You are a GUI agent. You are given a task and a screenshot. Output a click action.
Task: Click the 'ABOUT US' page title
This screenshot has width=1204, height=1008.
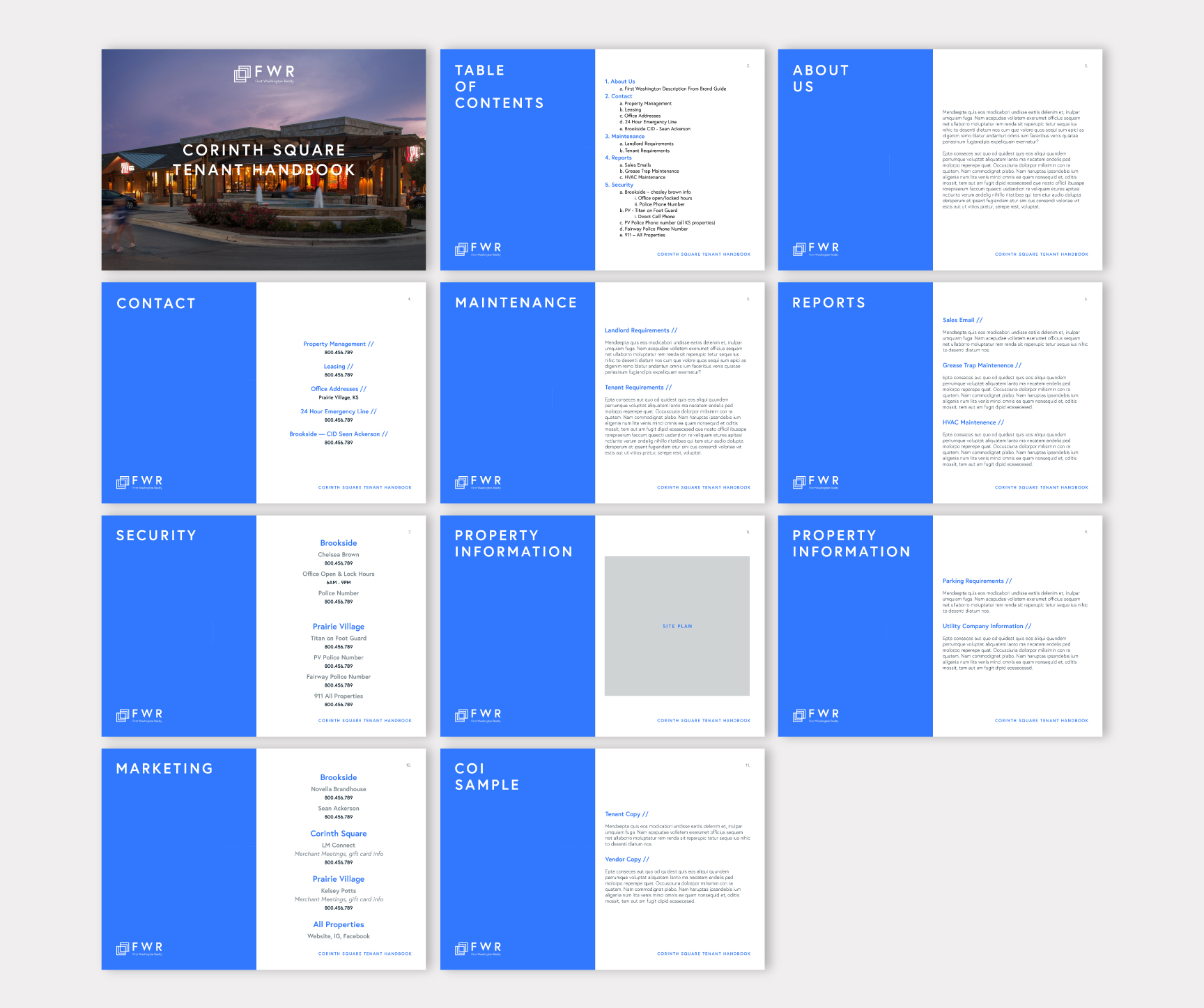[821, 78]
